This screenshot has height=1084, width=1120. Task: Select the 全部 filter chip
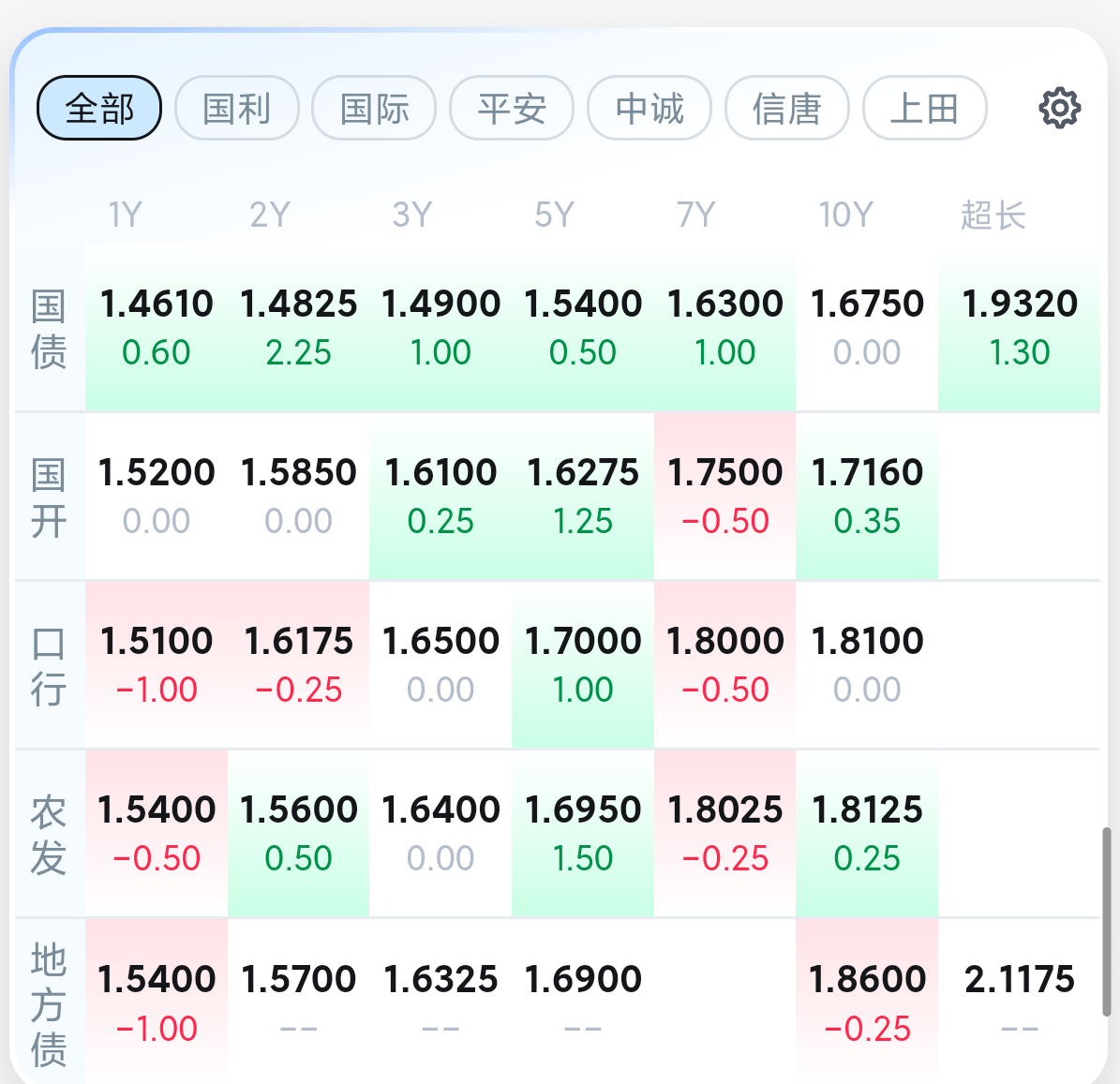(x=99, y=108)
